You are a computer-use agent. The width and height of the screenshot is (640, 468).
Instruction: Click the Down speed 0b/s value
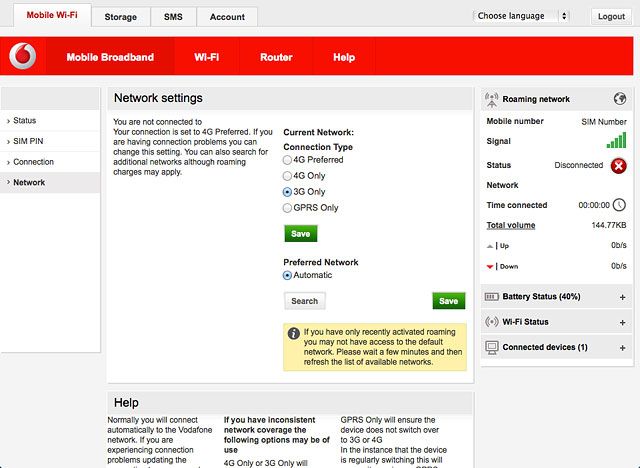click(x=618, y=266)
